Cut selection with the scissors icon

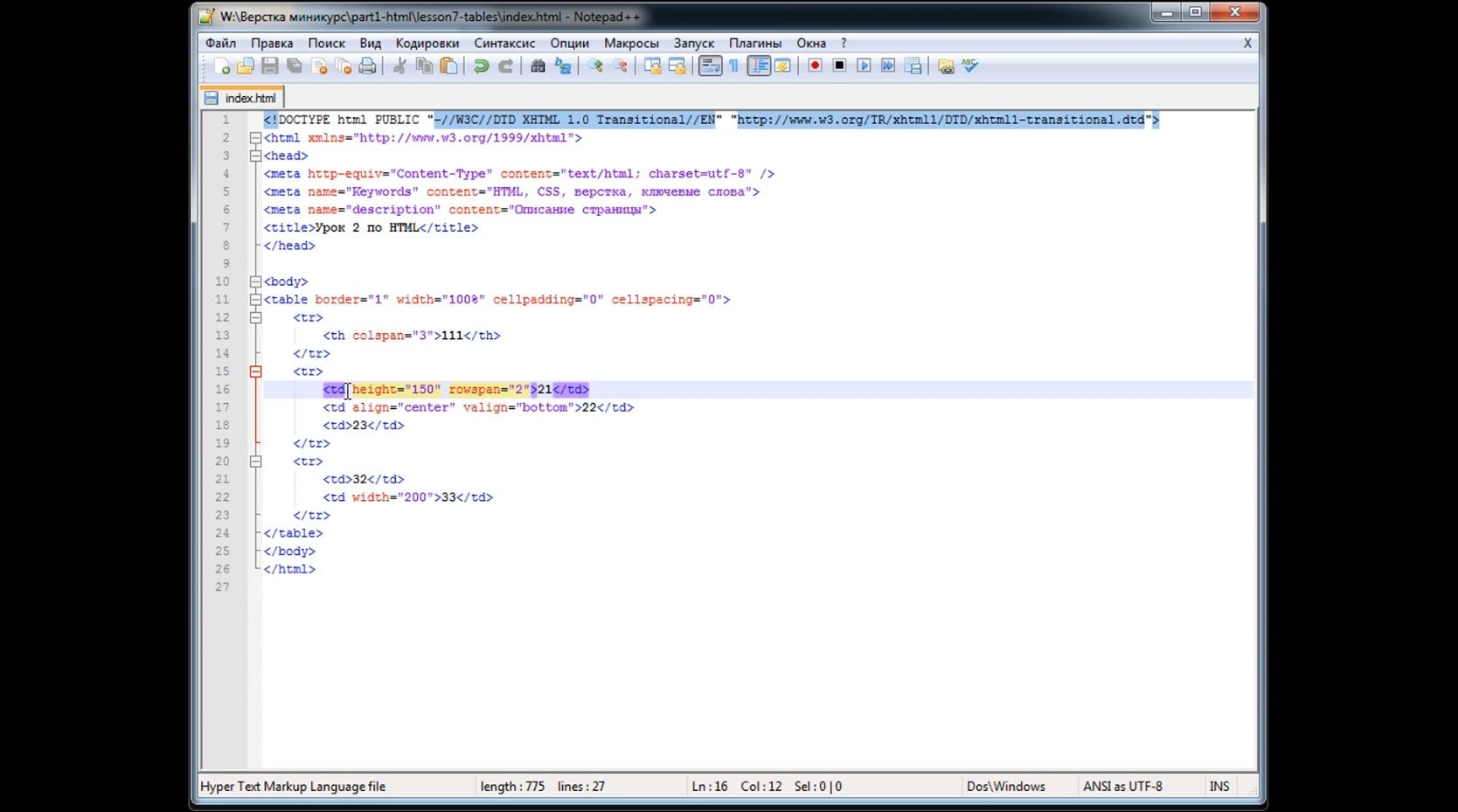(x=399, y=66)
